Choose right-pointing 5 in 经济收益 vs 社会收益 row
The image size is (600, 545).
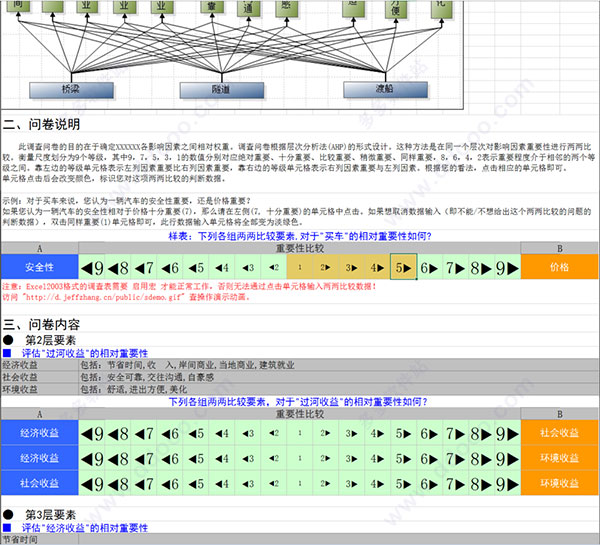404,433
